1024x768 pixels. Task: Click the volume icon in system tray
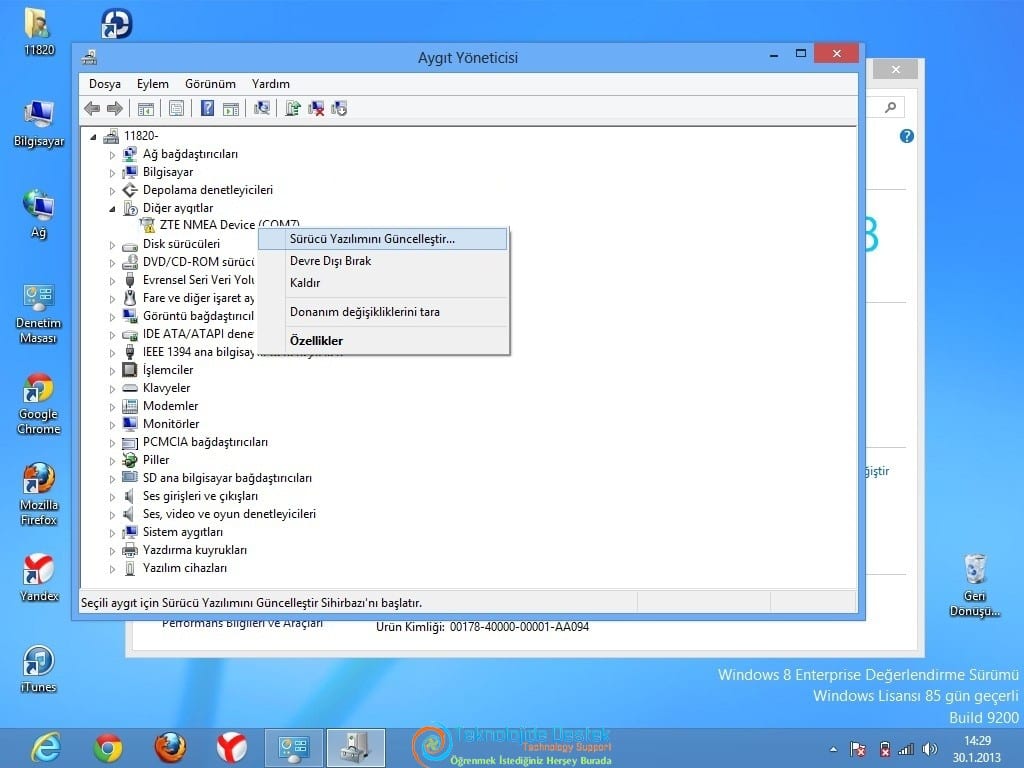pyautogui.click(x=930, y=749)
